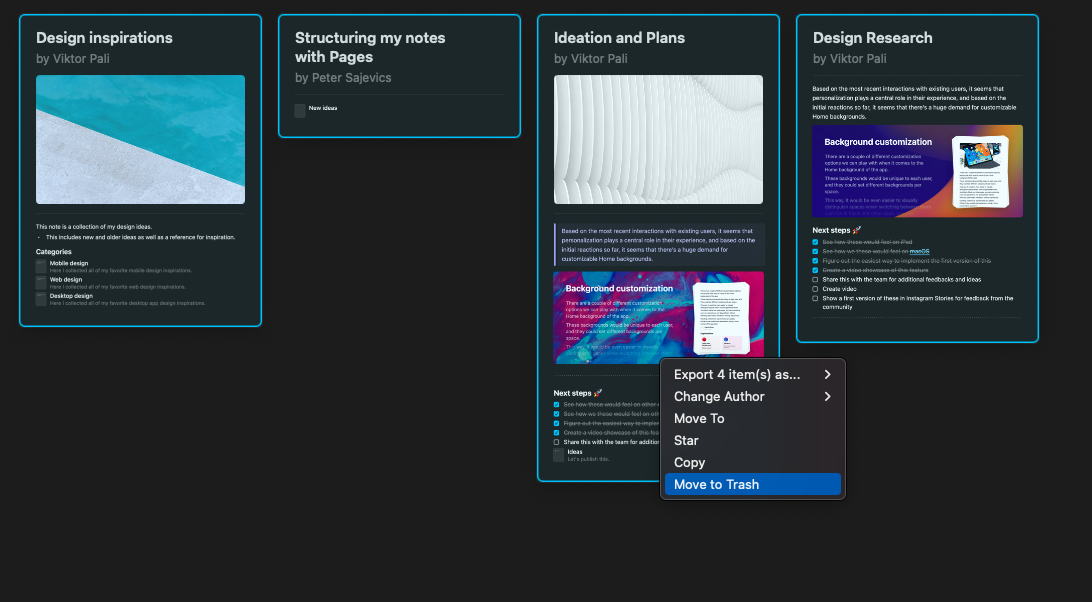Click 'Let's publish this.' under Ideas
This screenshot has width=1092, height=602.
[x=588, y=459]
